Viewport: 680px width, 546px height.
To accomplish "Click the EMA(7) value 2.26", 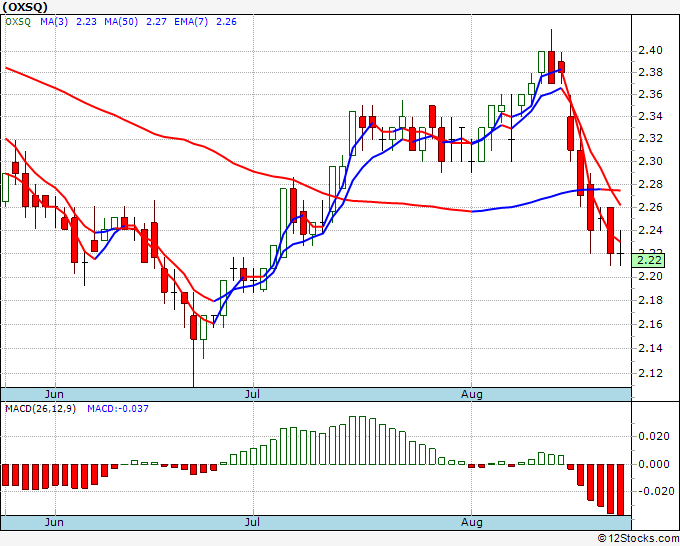I will pyautogui.click(x=226, y=22).
